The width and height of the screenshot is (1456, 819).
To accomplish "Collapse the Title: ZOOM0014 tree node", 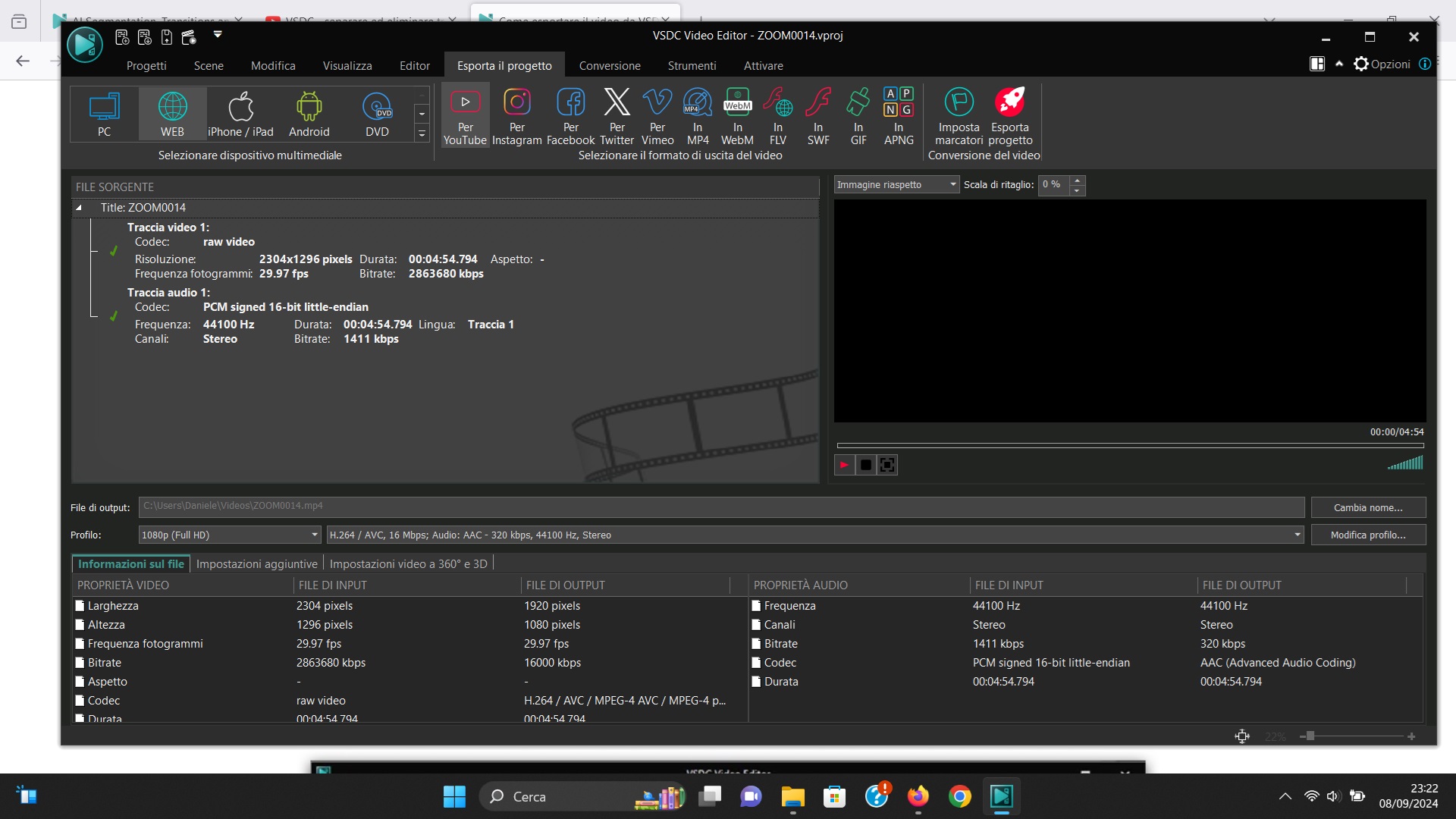I will point(79,208).
